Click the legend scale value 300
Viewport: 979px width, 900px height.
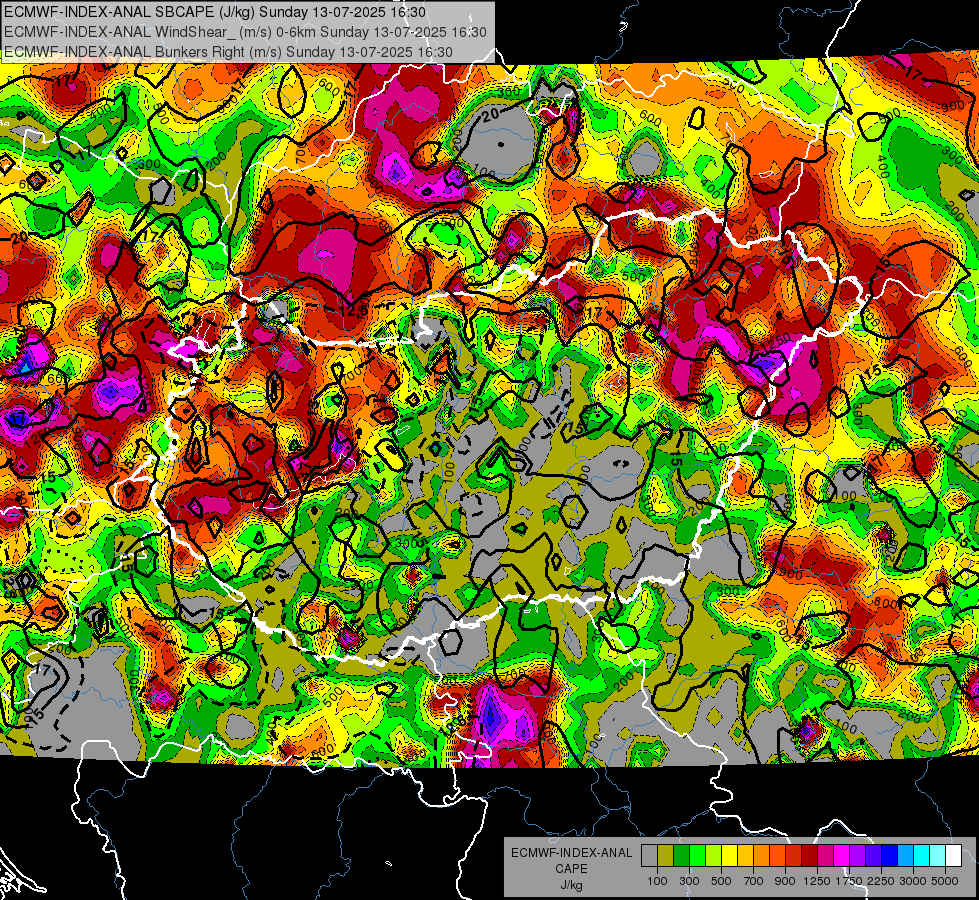689,881
